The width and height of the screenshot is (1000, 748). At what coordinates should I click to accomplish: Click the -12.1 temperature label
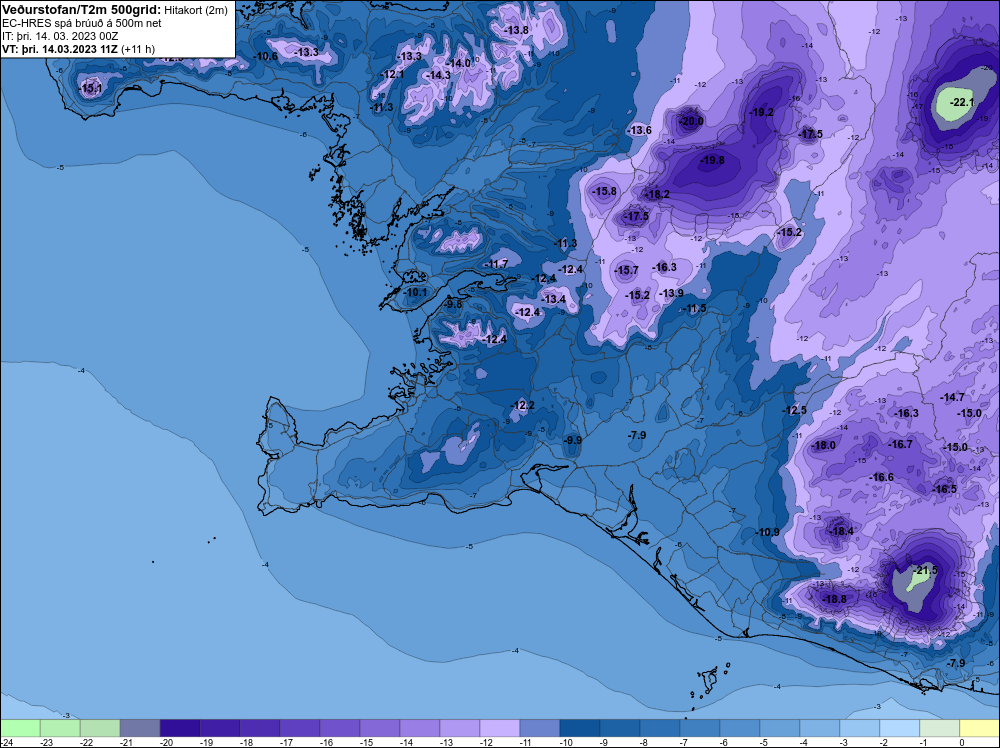click(393, 74)
